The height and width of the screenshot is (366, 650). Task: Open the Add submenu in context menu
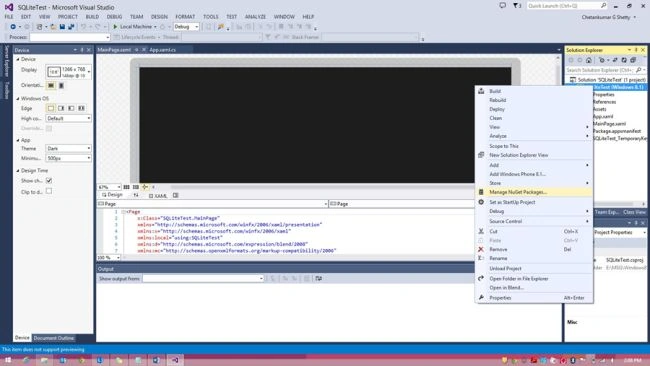(x=534, y=165)
